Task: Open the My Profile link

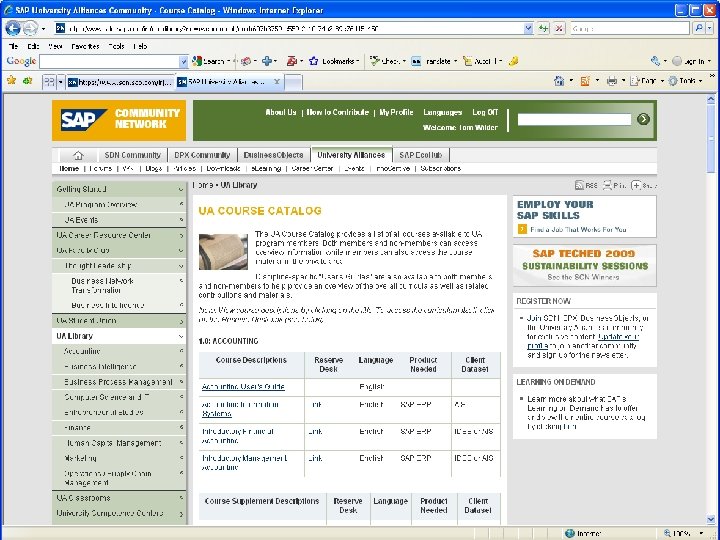Action: pyautogui.click(x=396, y=112)
